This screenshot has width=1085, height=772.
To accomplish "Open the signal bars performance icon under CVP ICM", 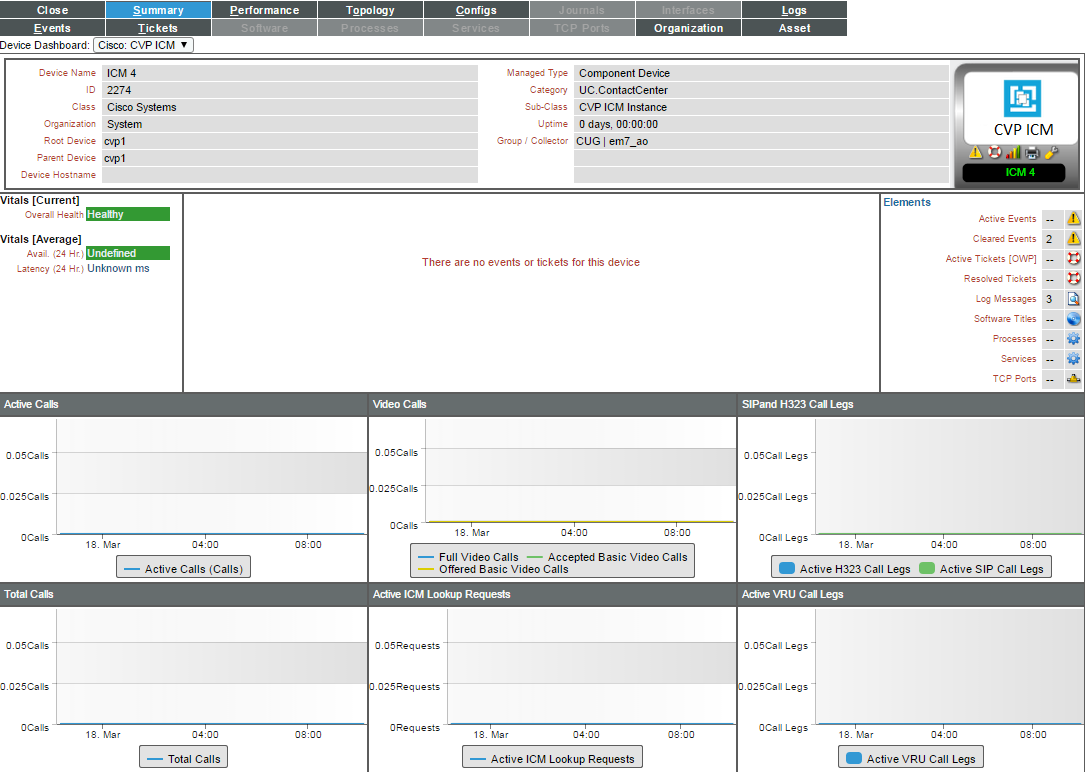I will pos(1013,152).
